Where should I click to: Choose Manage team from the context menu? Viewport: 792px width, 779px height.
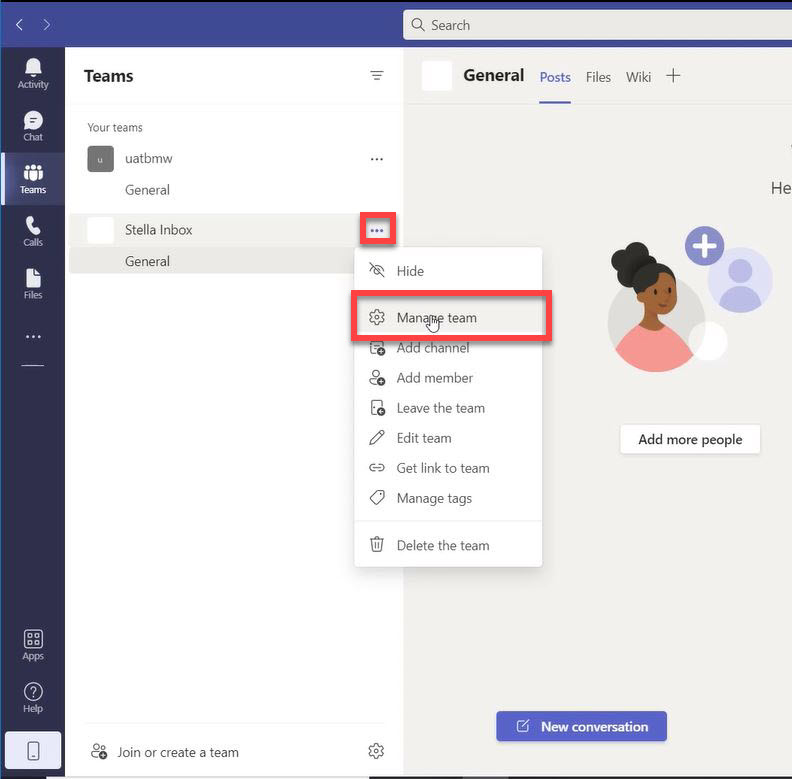coord(448,318)
